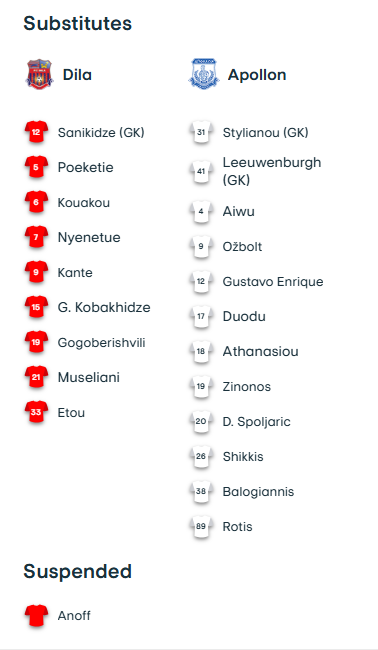This screenshot has width=378, height=650.
Task: Click red jersey number 33 icon
Action: click(36, 412)
